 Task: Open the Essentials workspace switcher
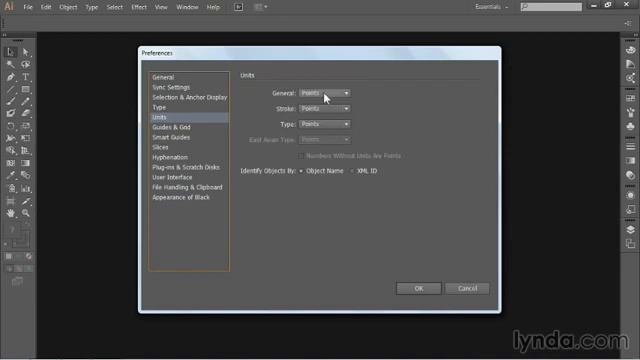[491, 7]
